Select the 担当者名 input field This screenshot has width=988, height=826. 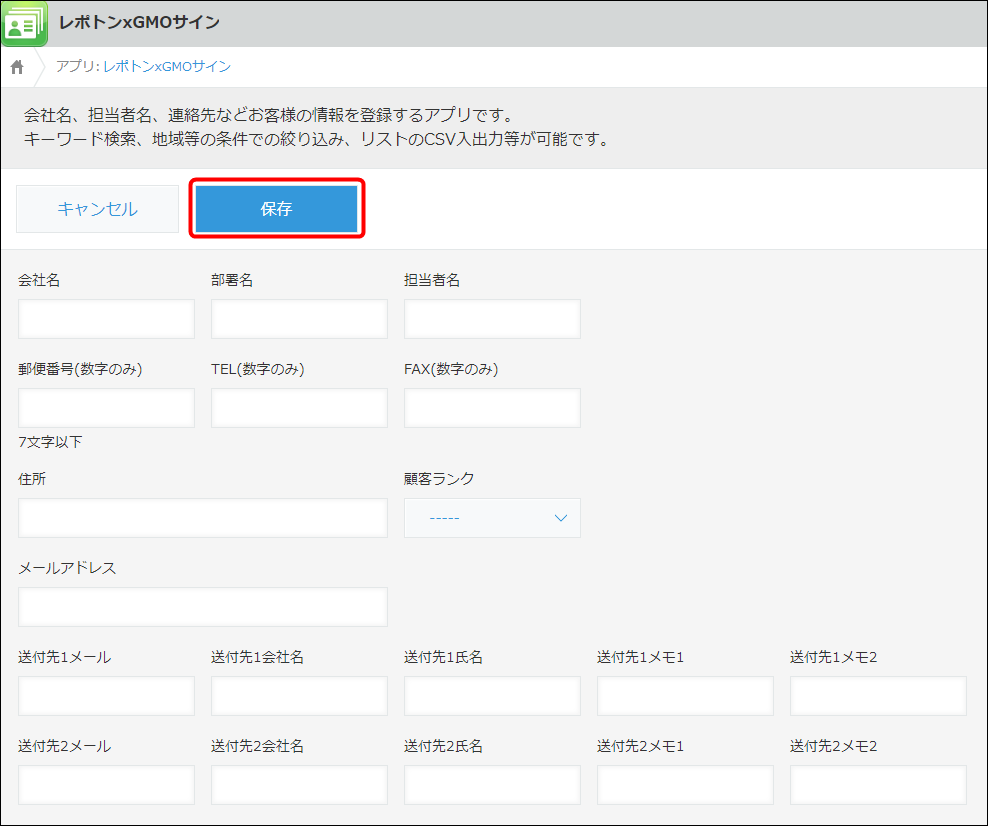click(492, 319)
